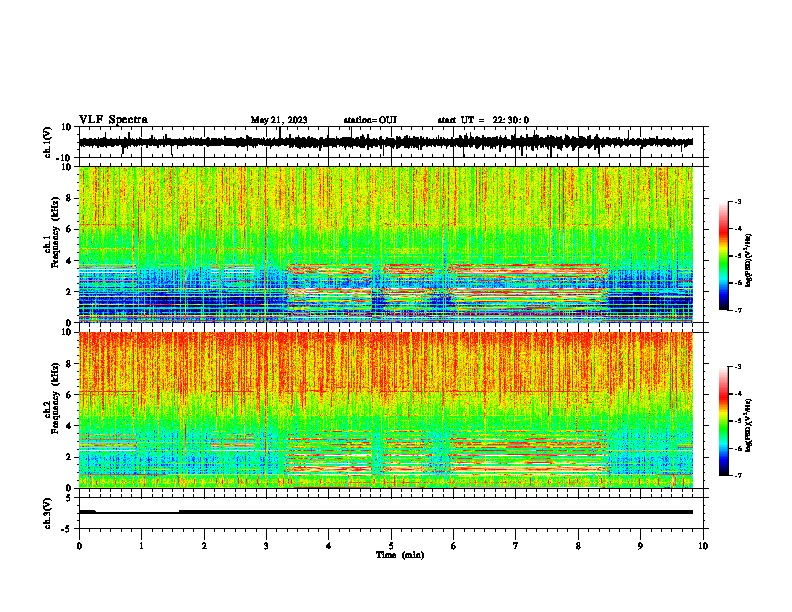
Task: Click the "-7" label on ch.1 colorbar
Action: (737, 310)
